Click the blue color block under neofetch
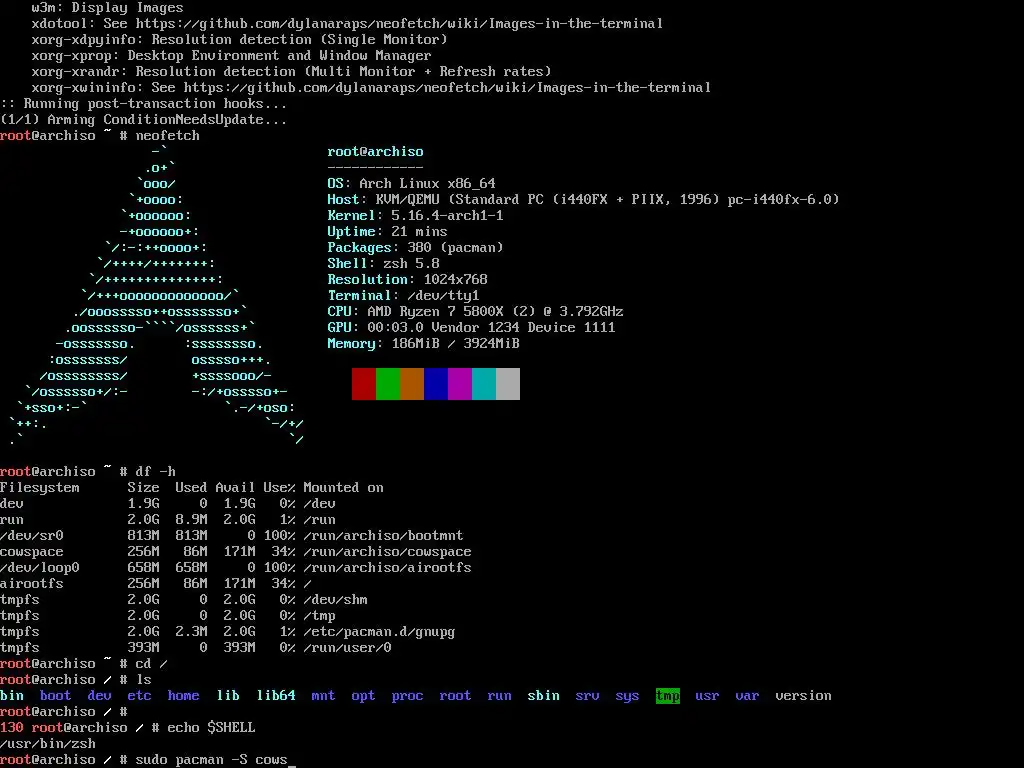The image size is (1024, 768). tap(436, 383)
